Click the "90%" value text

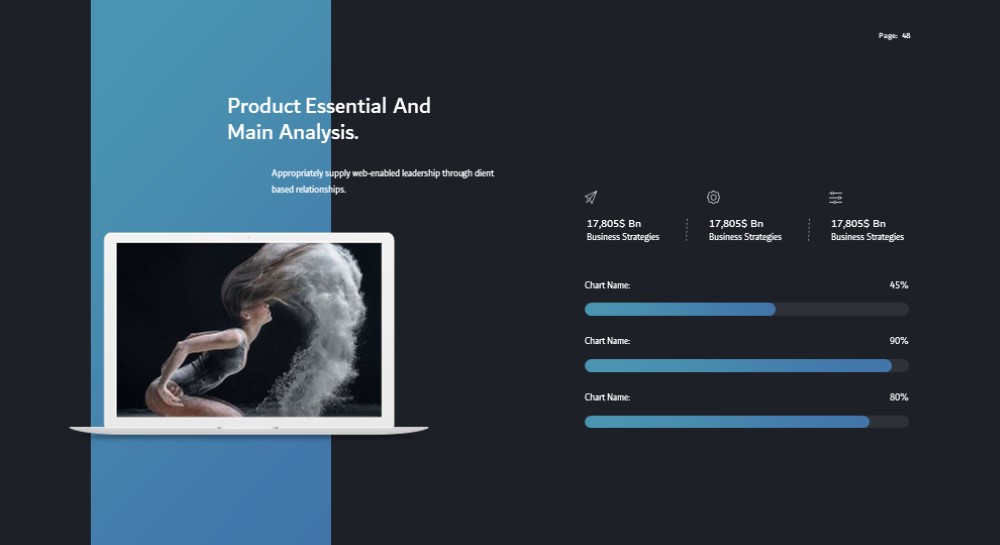pos(899,341)
